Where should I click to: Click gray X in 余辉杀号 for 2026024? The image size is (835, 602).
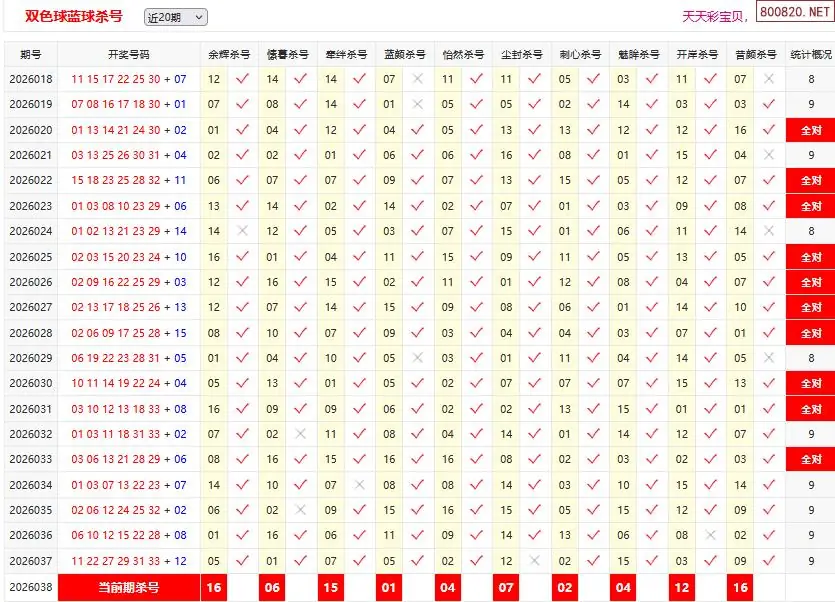[241, 231]
